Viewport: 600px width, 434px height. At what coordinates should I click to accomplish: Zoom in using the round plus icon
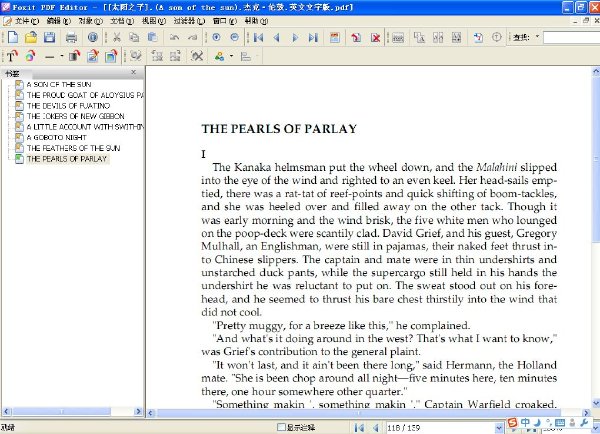[216, 37]
